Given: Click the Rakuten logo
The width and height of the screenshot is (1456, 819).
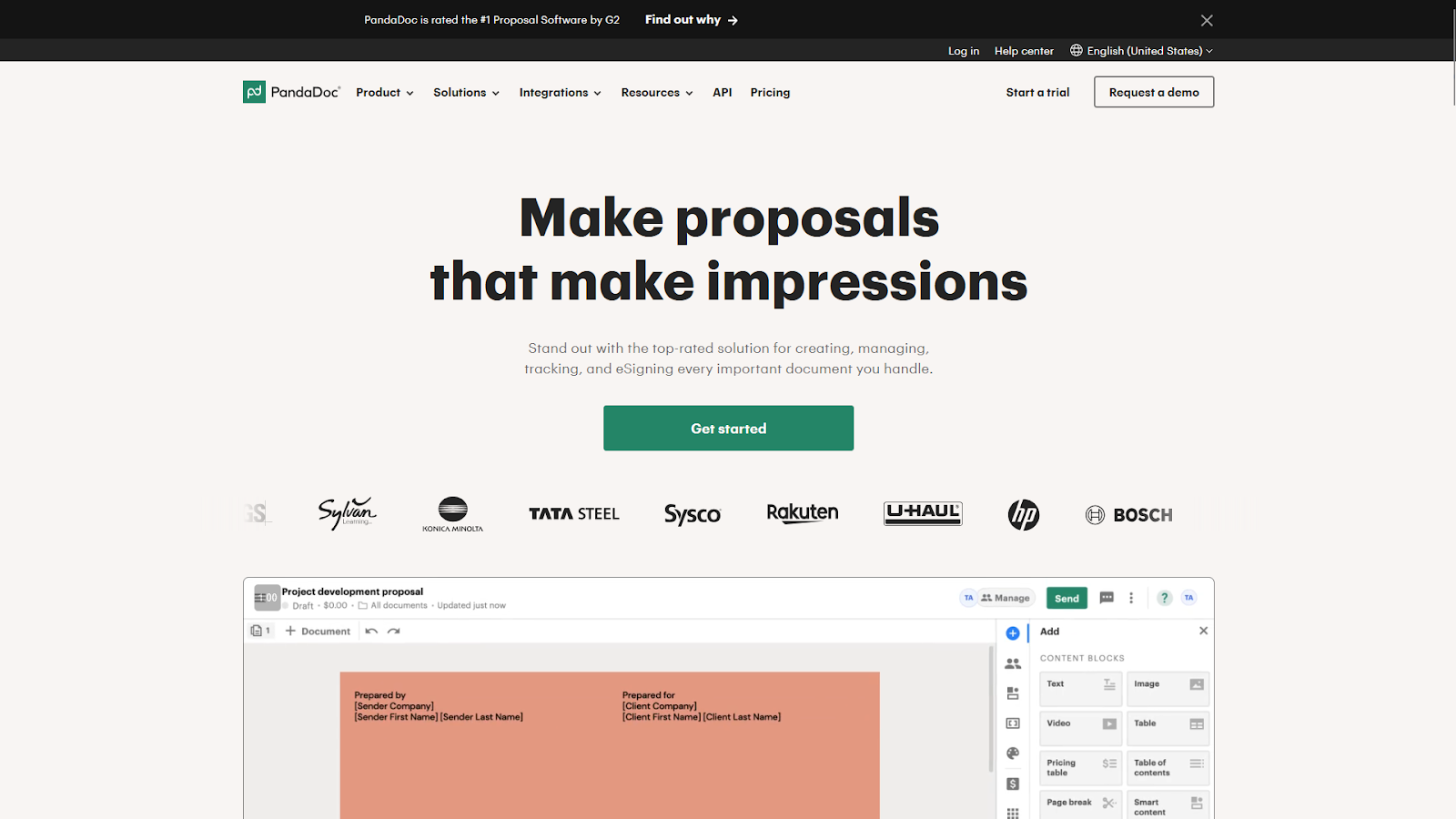Looking at the screenshot, I should tap(802, 513).
